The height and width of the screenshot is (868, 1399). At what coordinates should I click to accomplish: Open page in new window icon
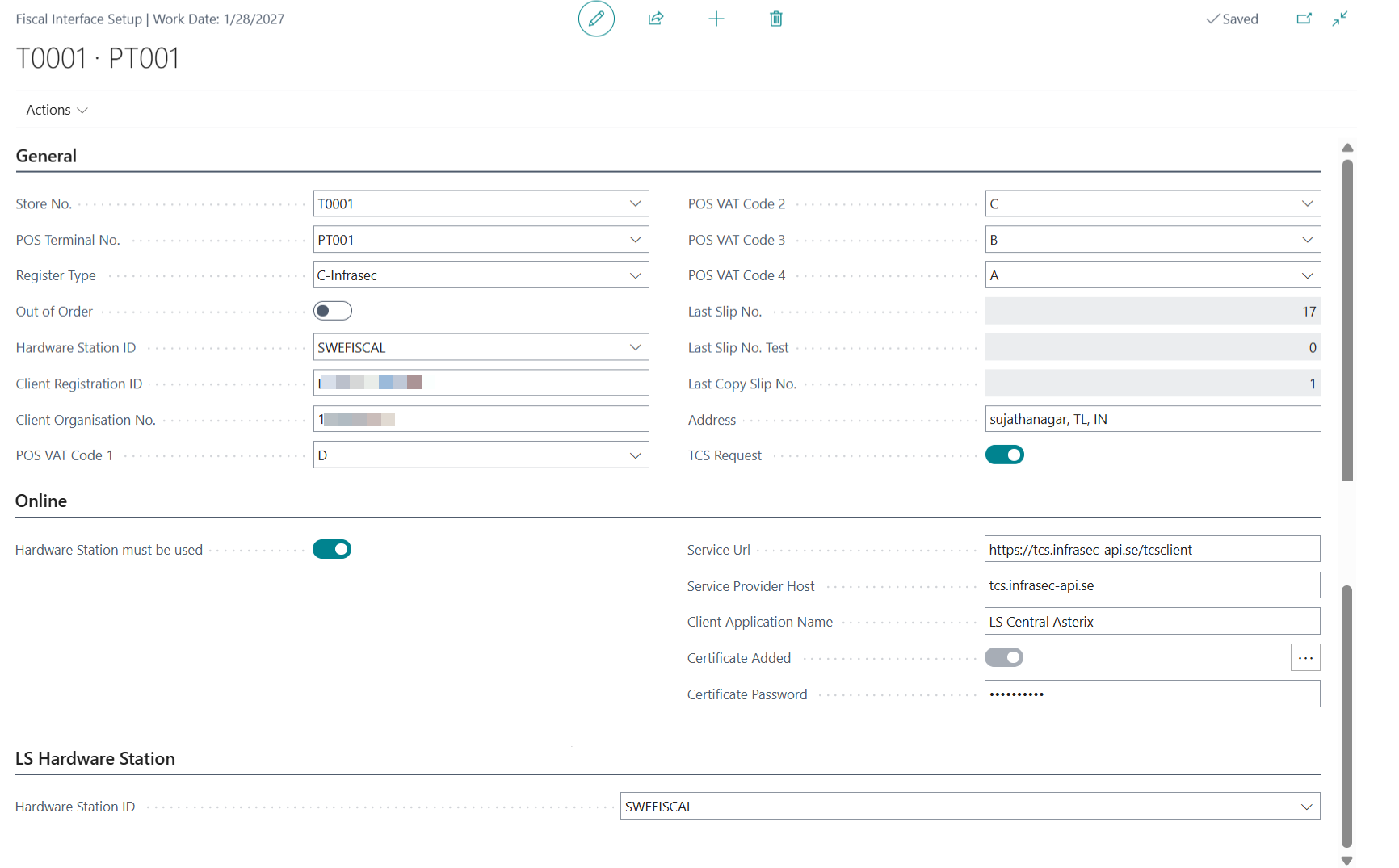[x=1304, y=19]
